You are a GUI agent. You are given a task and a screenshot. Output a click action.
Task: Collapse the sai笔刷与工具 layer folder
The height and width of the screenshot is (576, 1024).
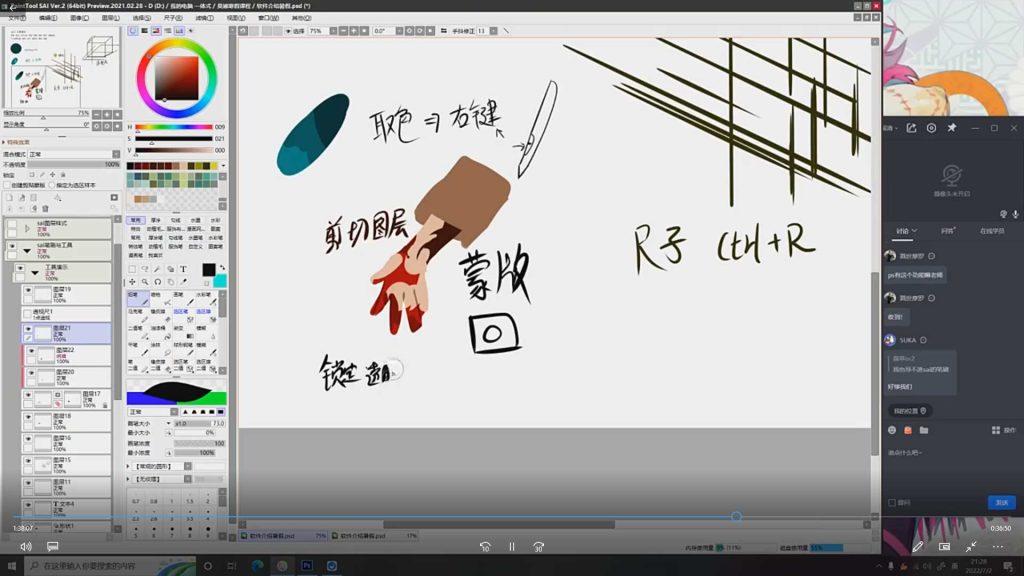[x=27, y=250]
